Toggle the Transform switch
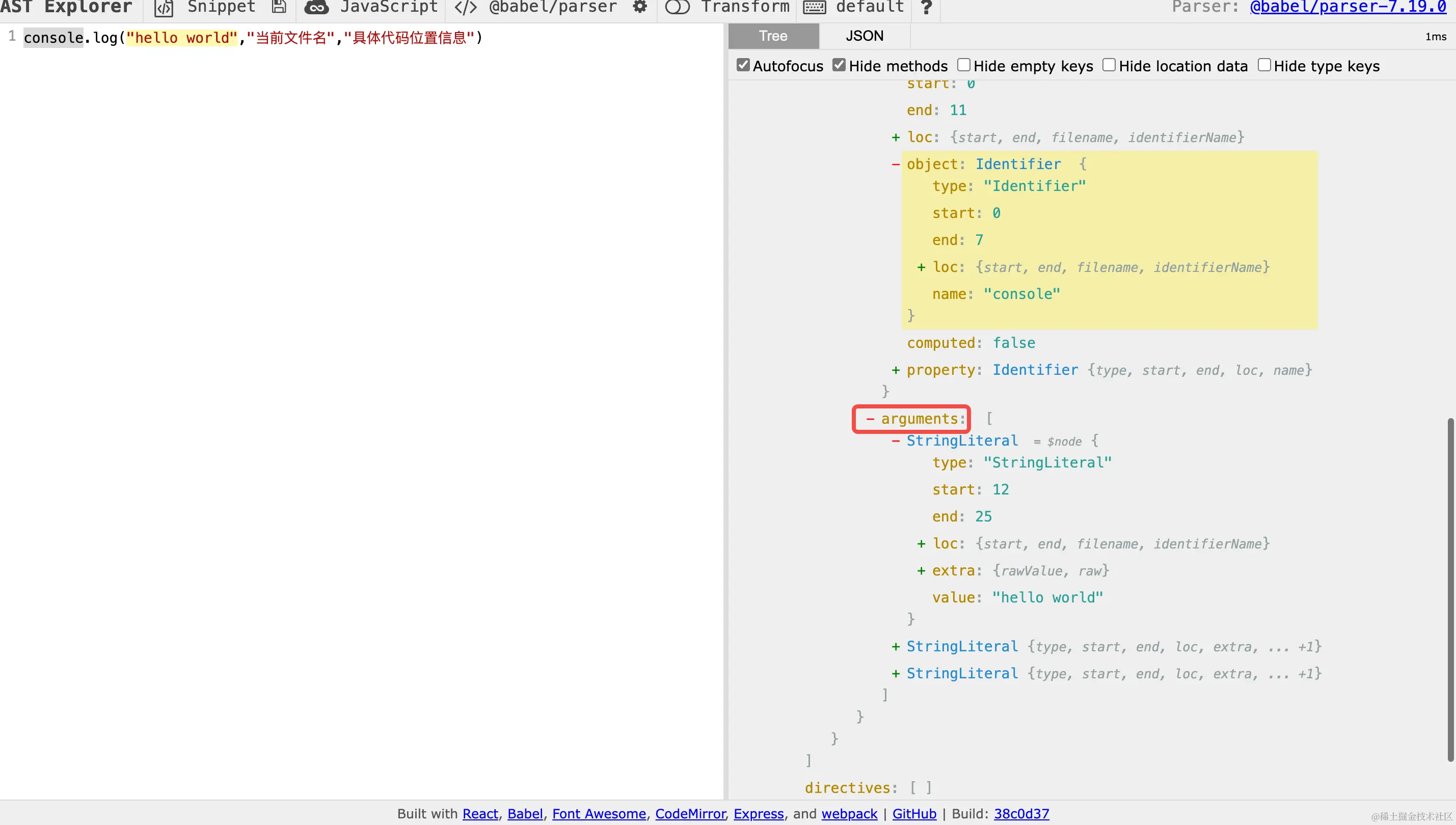This screenshot has height=825, width=1456. [677, 7]
